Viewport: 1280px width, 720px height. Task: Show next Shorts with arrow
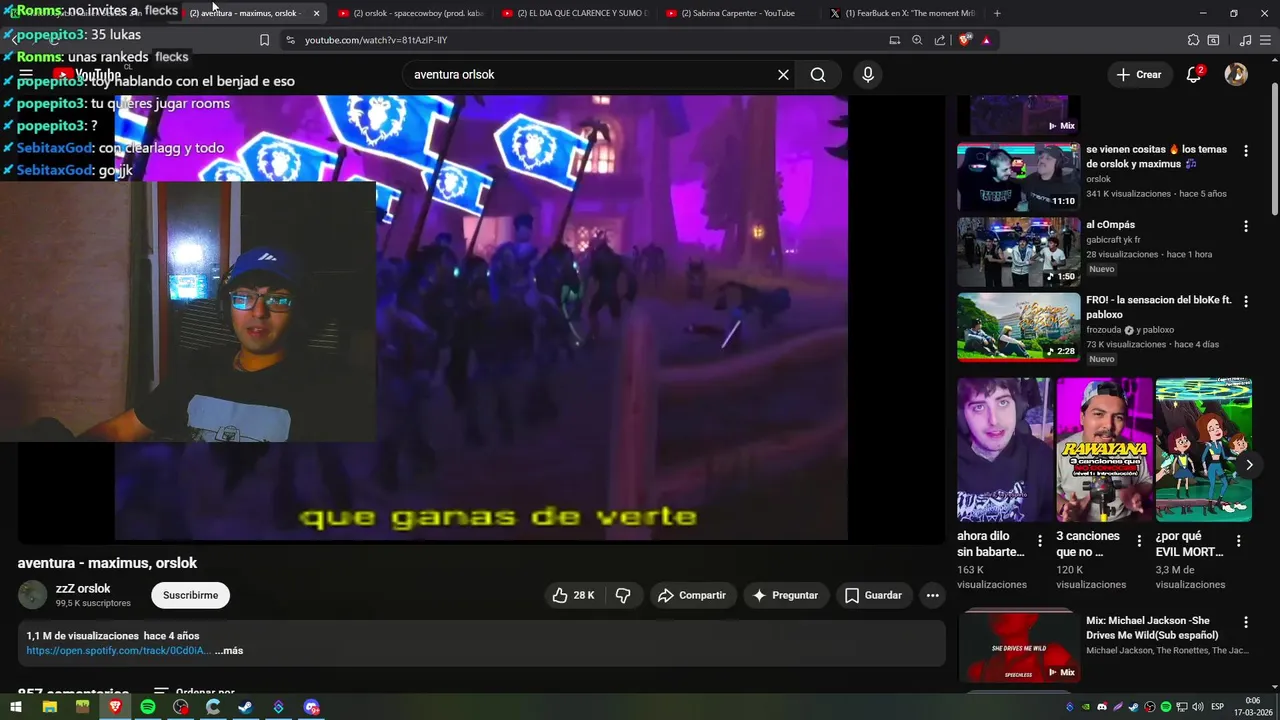1249,465
